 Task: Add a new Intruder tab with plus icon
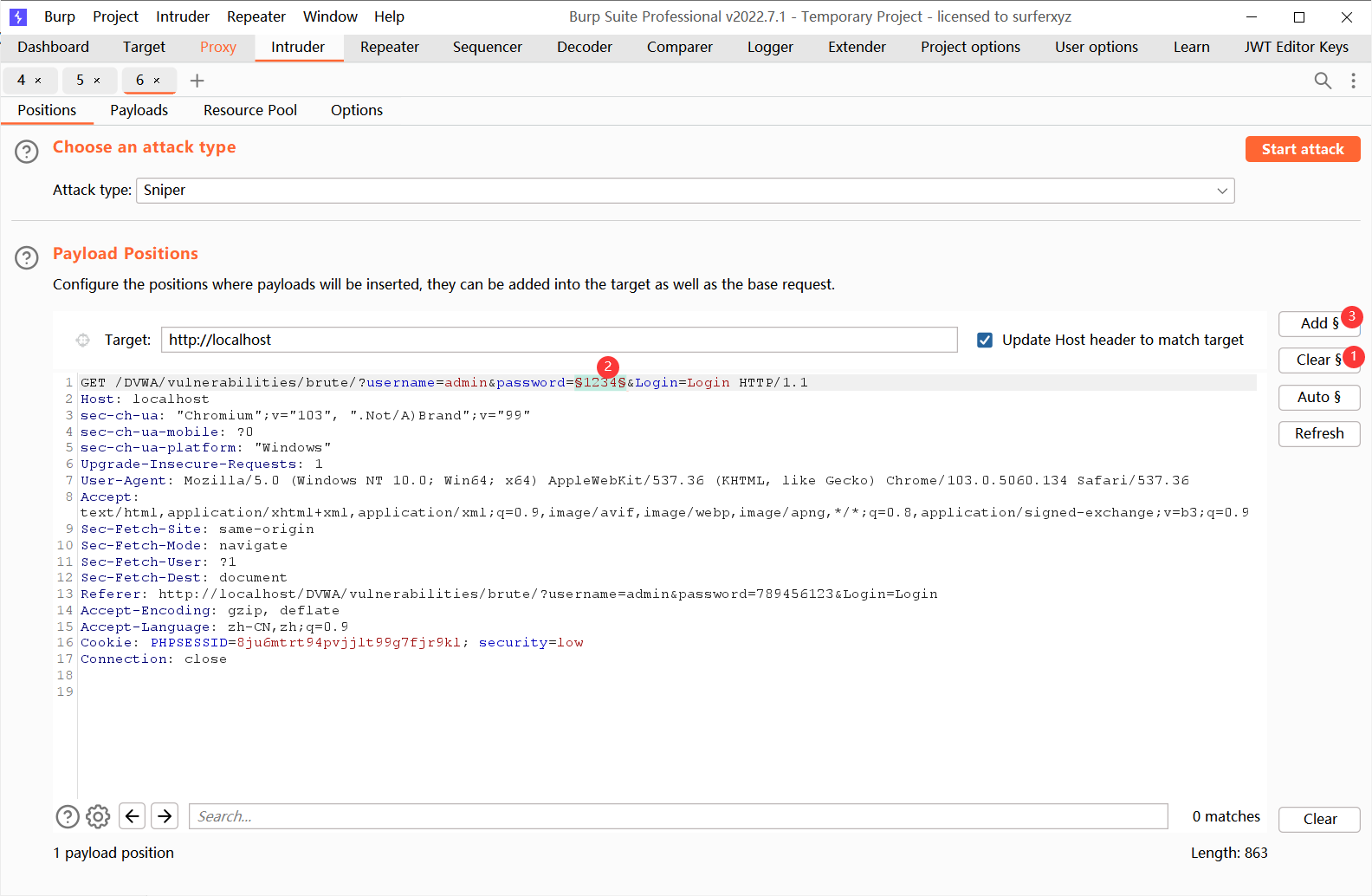(x=197, y=81)
